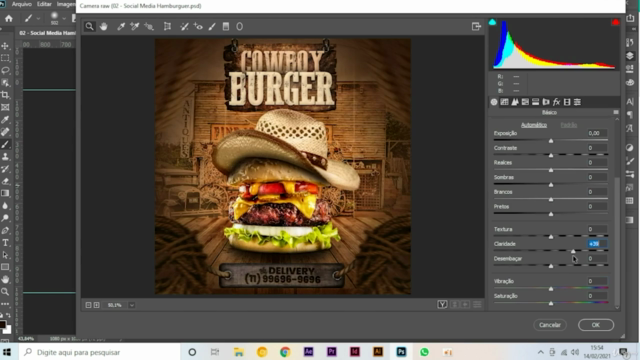The height and width of the screenshot is (360, 640).
Task: Open Google Chrome from the taskbar
Action: pyautogui.click(x=285, y=352)
